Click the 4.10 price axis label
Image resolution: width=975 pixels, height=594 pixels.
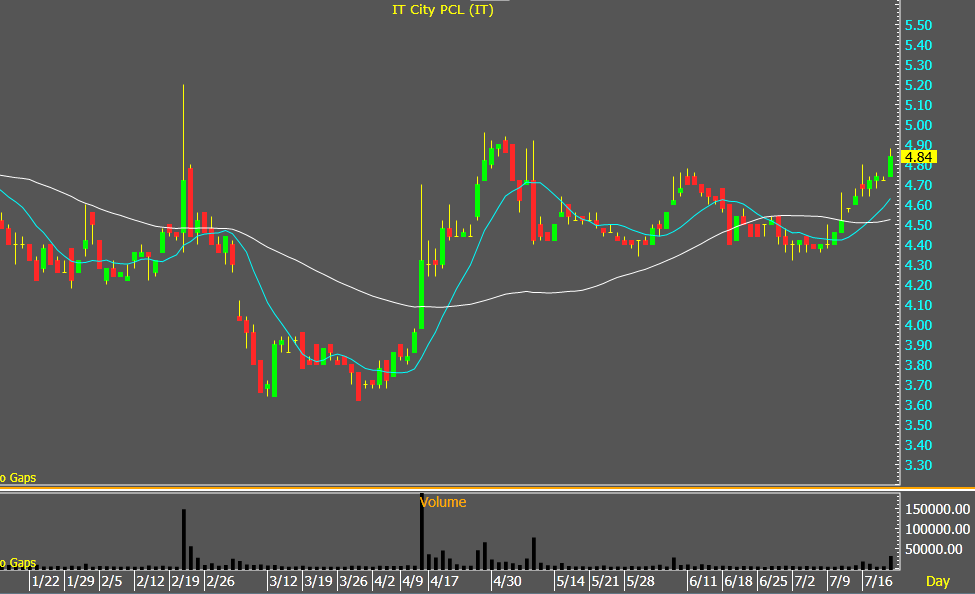click(918, 305)
